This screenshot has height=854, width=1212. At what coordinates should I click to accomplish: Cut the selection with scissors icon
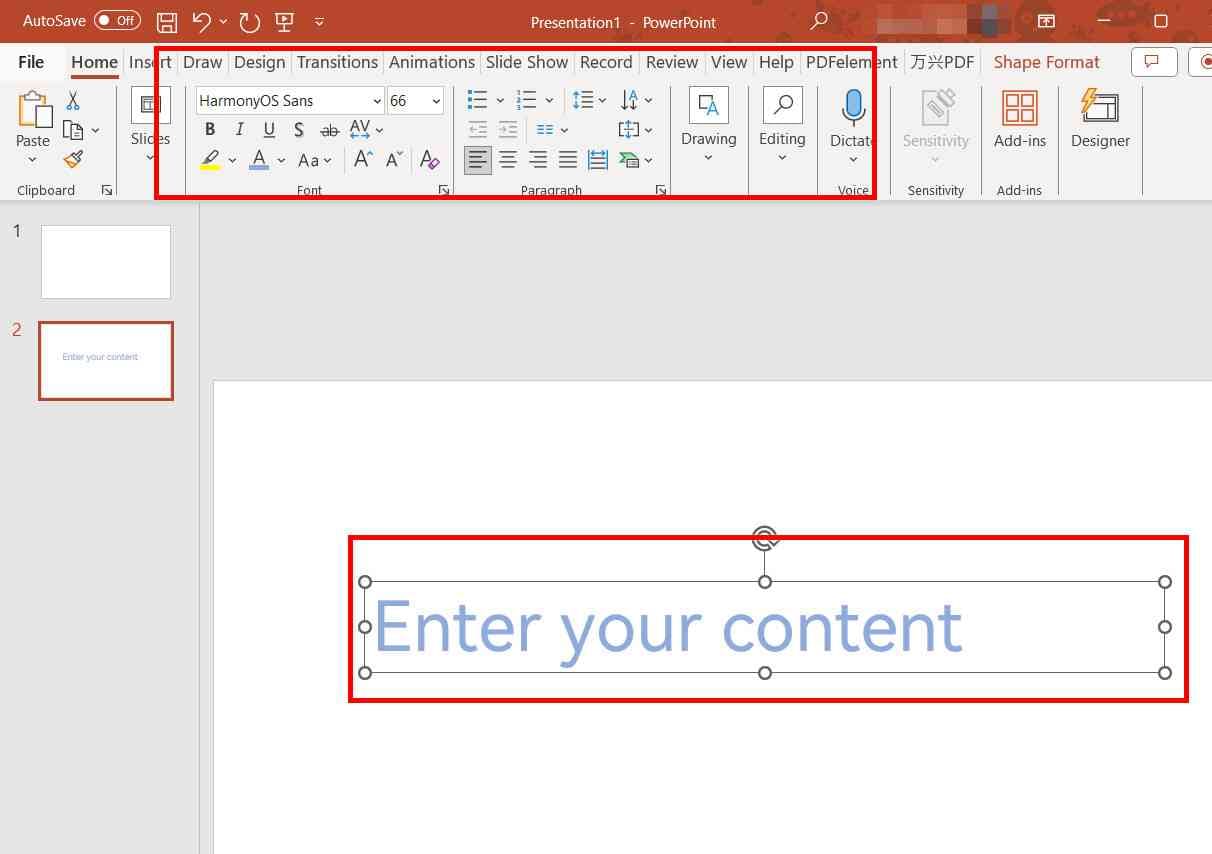pyautogui.click(x=73, y=101)
